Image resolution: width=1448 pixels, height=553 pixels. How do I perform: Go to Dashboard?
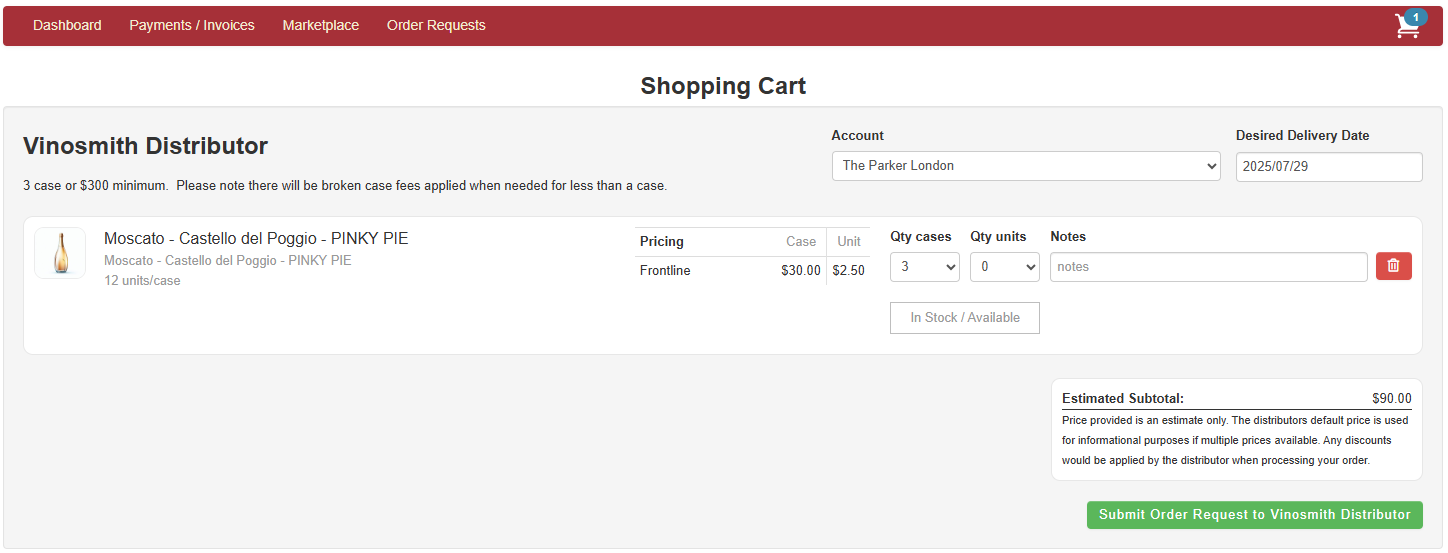click(67, 25)
